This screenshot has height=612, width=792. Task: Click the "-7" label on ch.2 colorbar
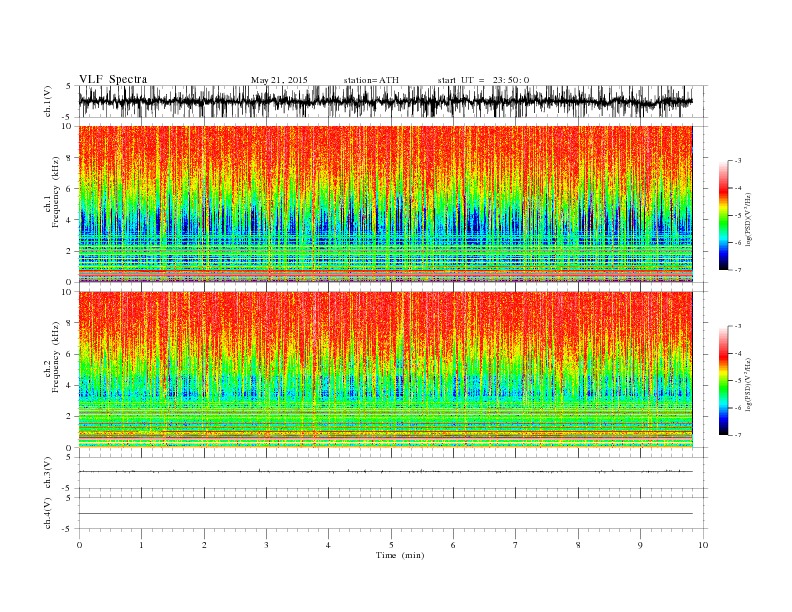point(738,435)
